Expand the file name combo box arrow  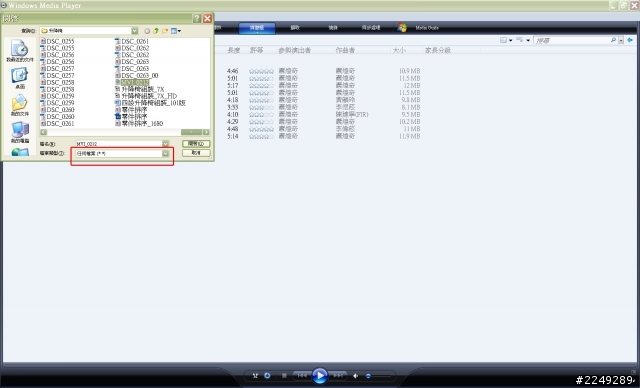tap(165, 144)
